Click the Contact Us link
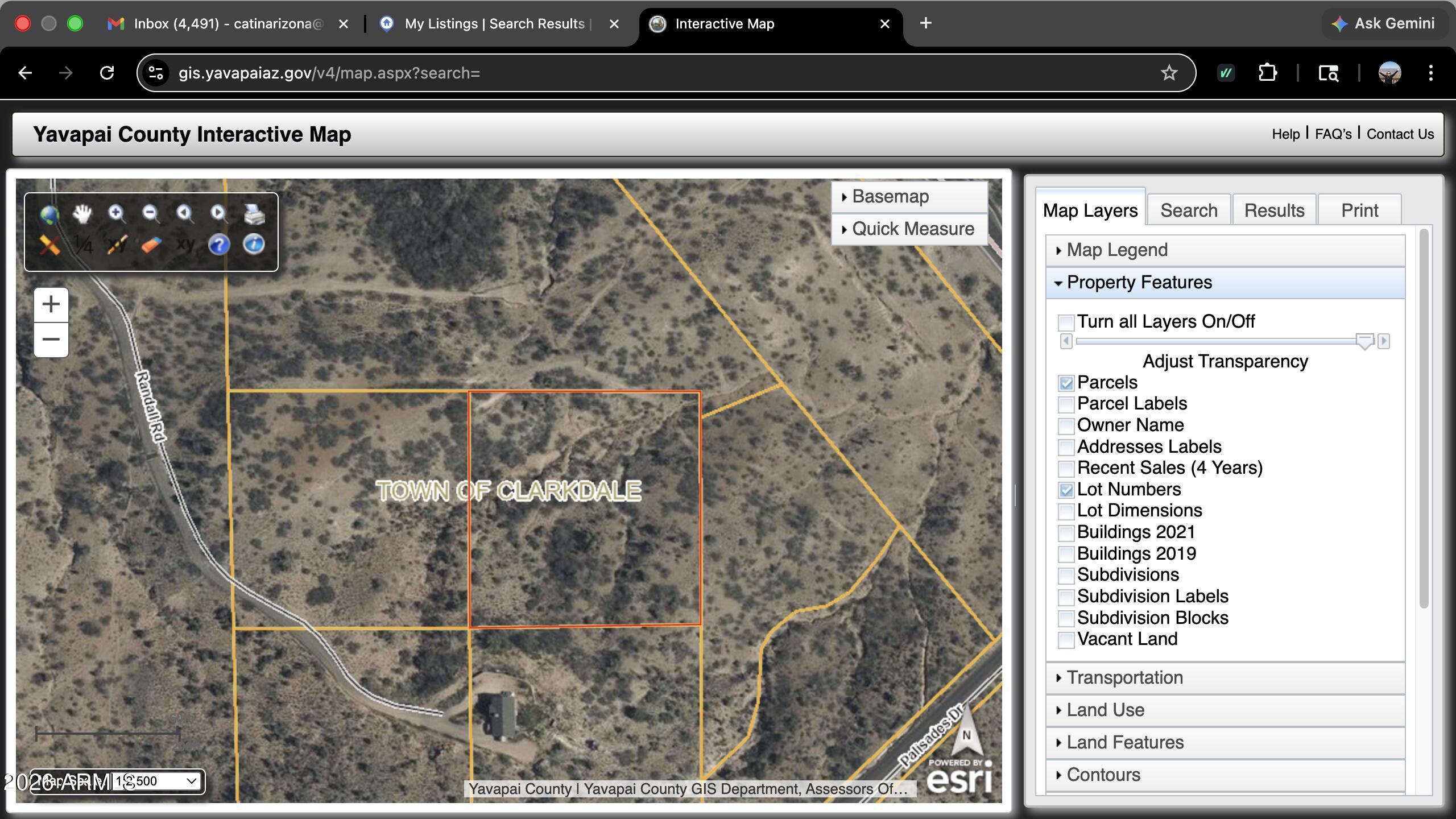The image size is (1456, 819). point(1400,134)
